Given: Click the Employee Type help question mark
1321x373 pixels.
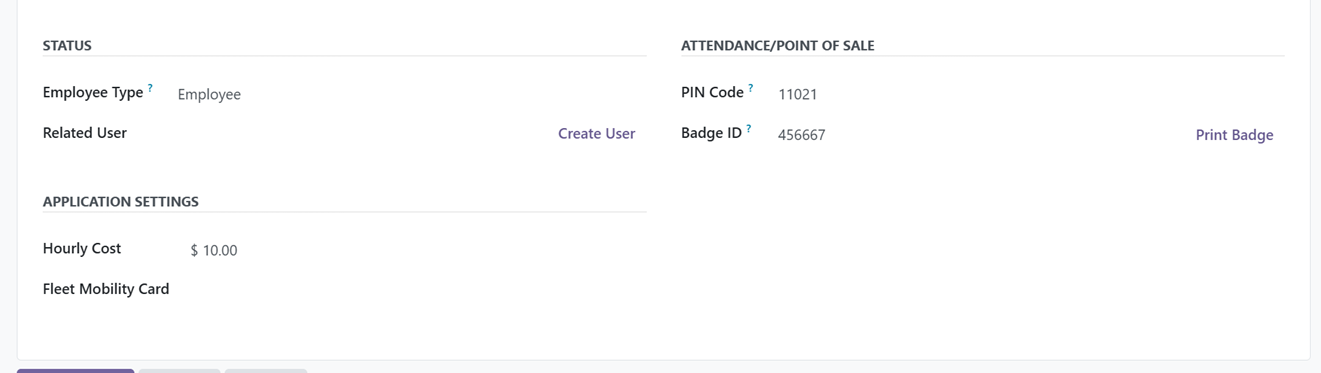Looking at the screenshot, I should click(150, 88).
